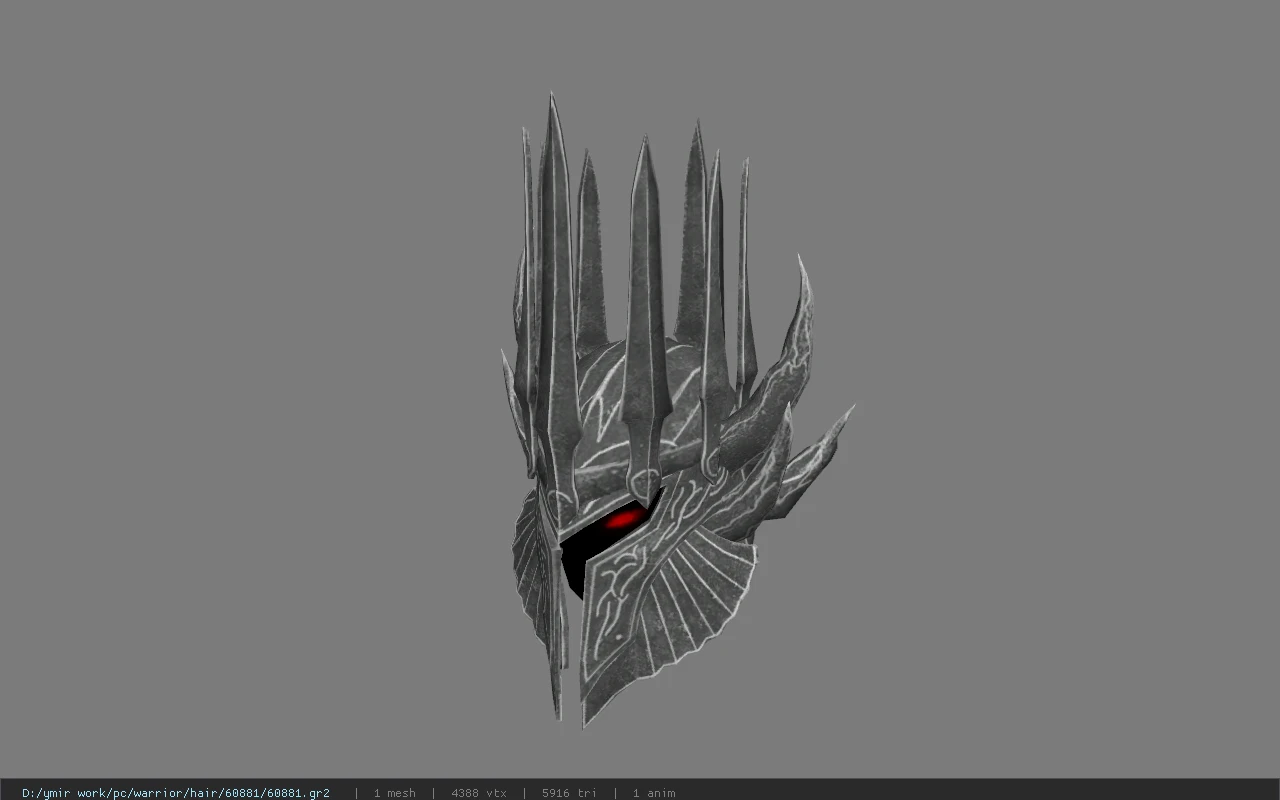Click the file path 60881.gr2 in status bar

tap(176, 793)
